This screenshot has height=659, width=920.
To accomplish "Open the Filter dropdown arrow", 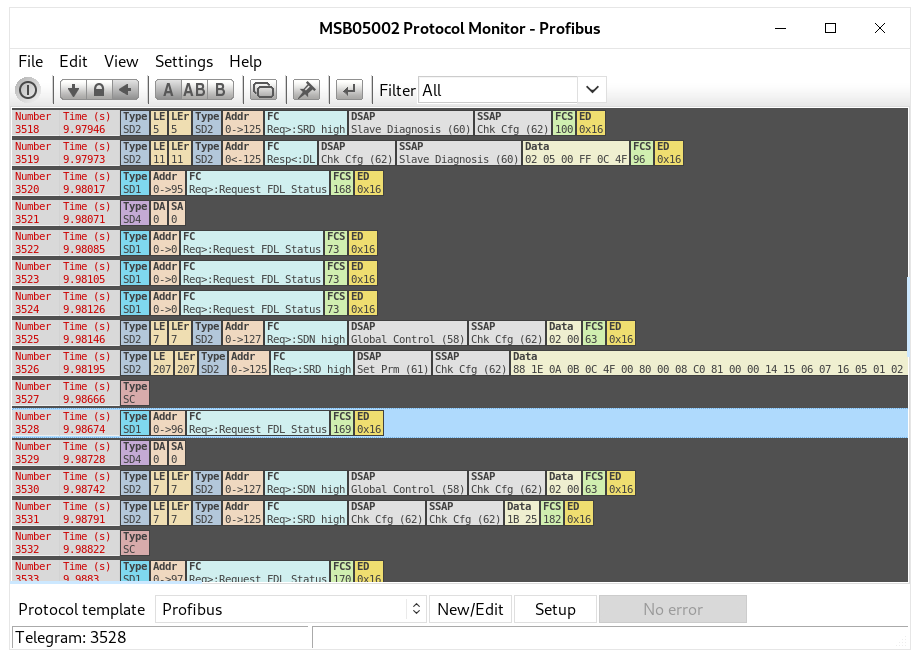I will tap(592, 90).
